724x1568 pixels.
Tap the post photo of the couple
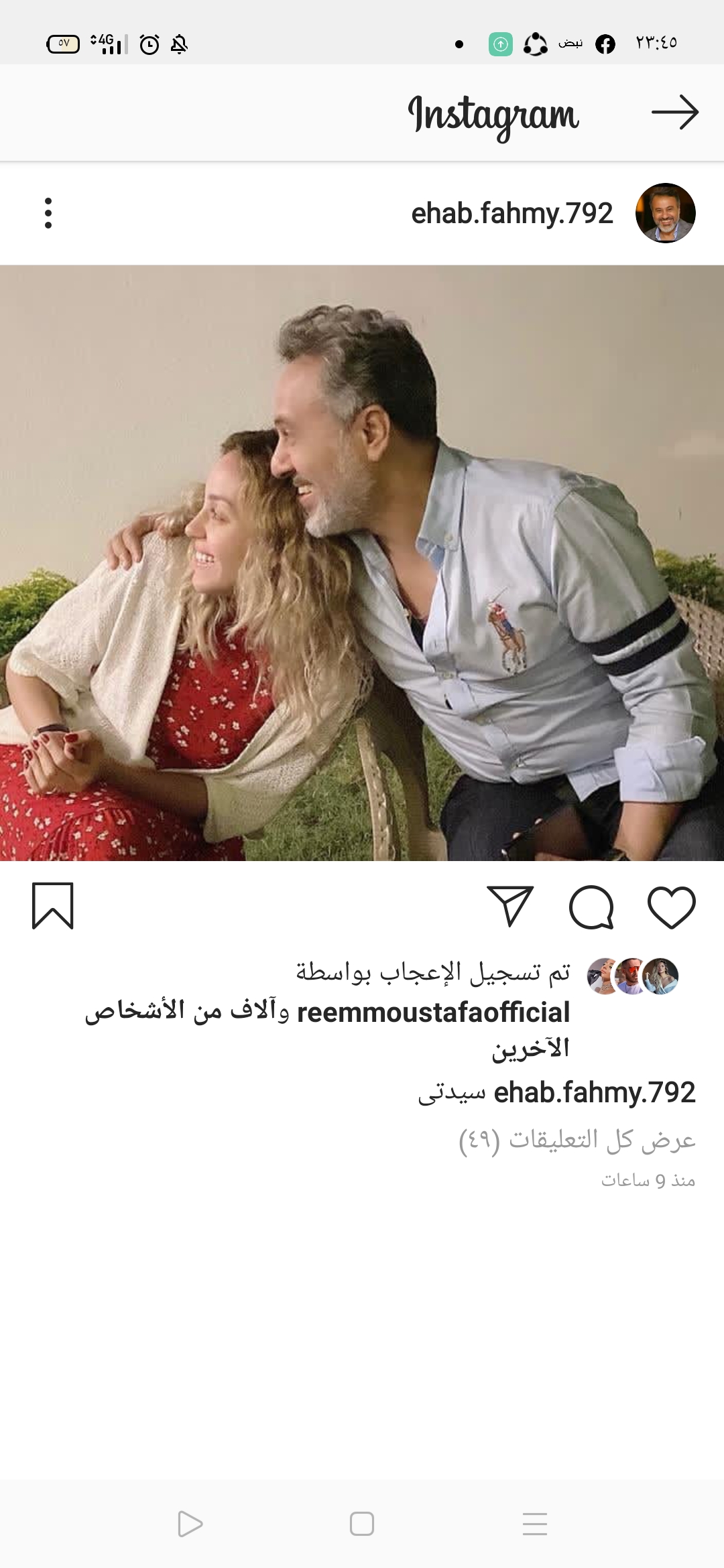(x=362, y=563)
